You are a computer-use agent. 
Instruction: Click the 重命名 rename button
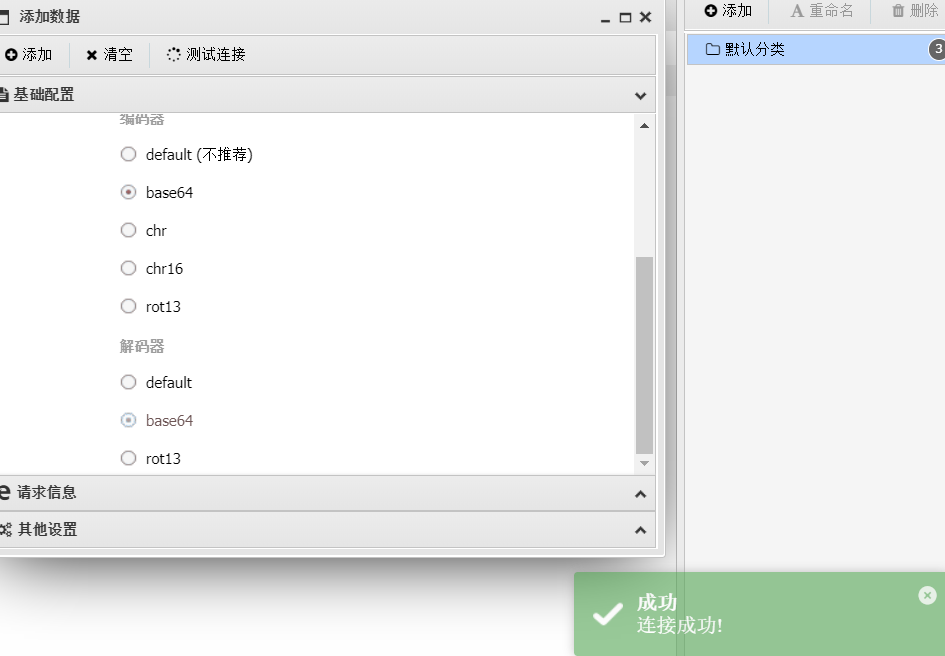[x=822, y=10]
